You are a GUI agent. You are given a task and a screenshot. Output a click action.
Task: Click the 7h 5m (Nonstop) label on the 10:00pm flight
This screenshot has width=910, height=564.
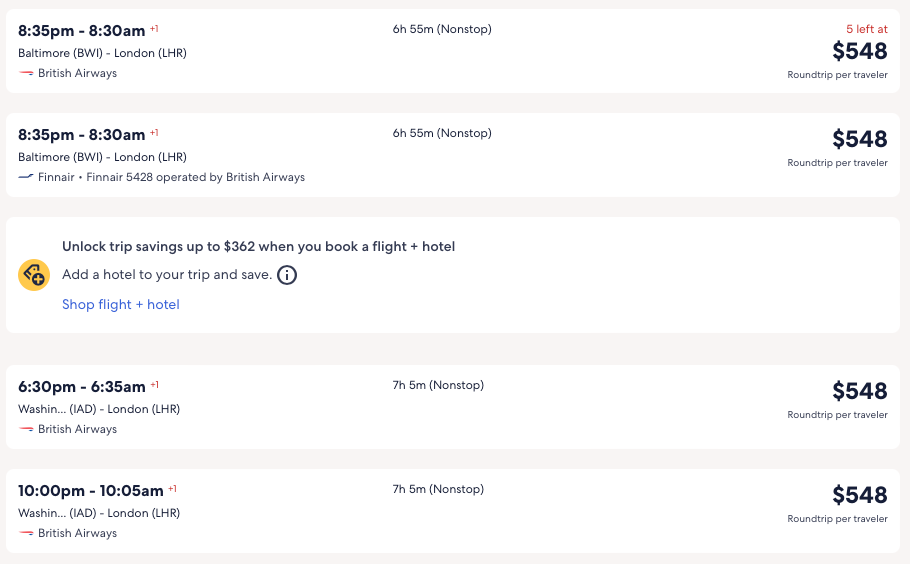438,489
